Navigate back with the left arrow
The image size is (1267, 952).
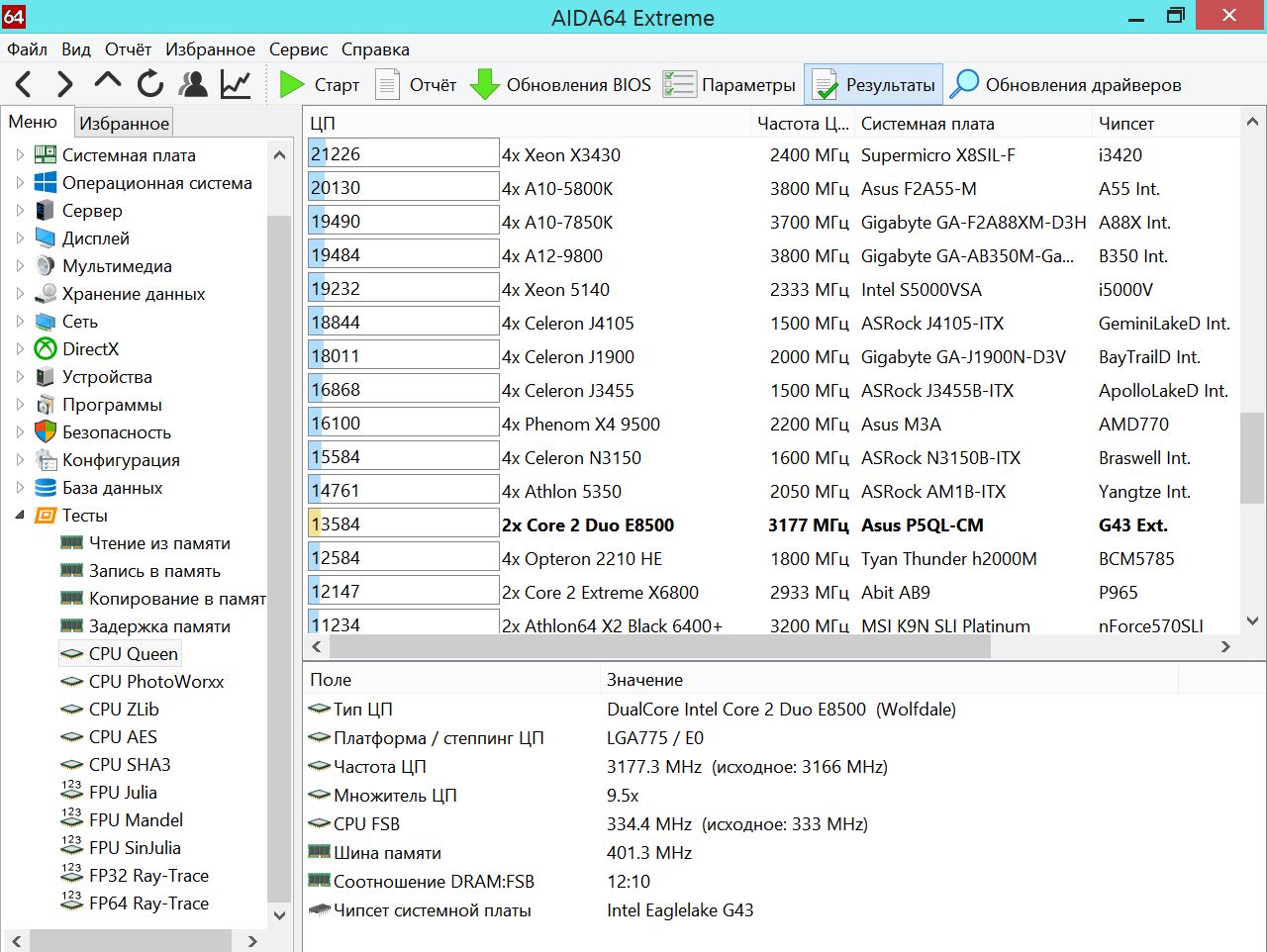point(24,84)
